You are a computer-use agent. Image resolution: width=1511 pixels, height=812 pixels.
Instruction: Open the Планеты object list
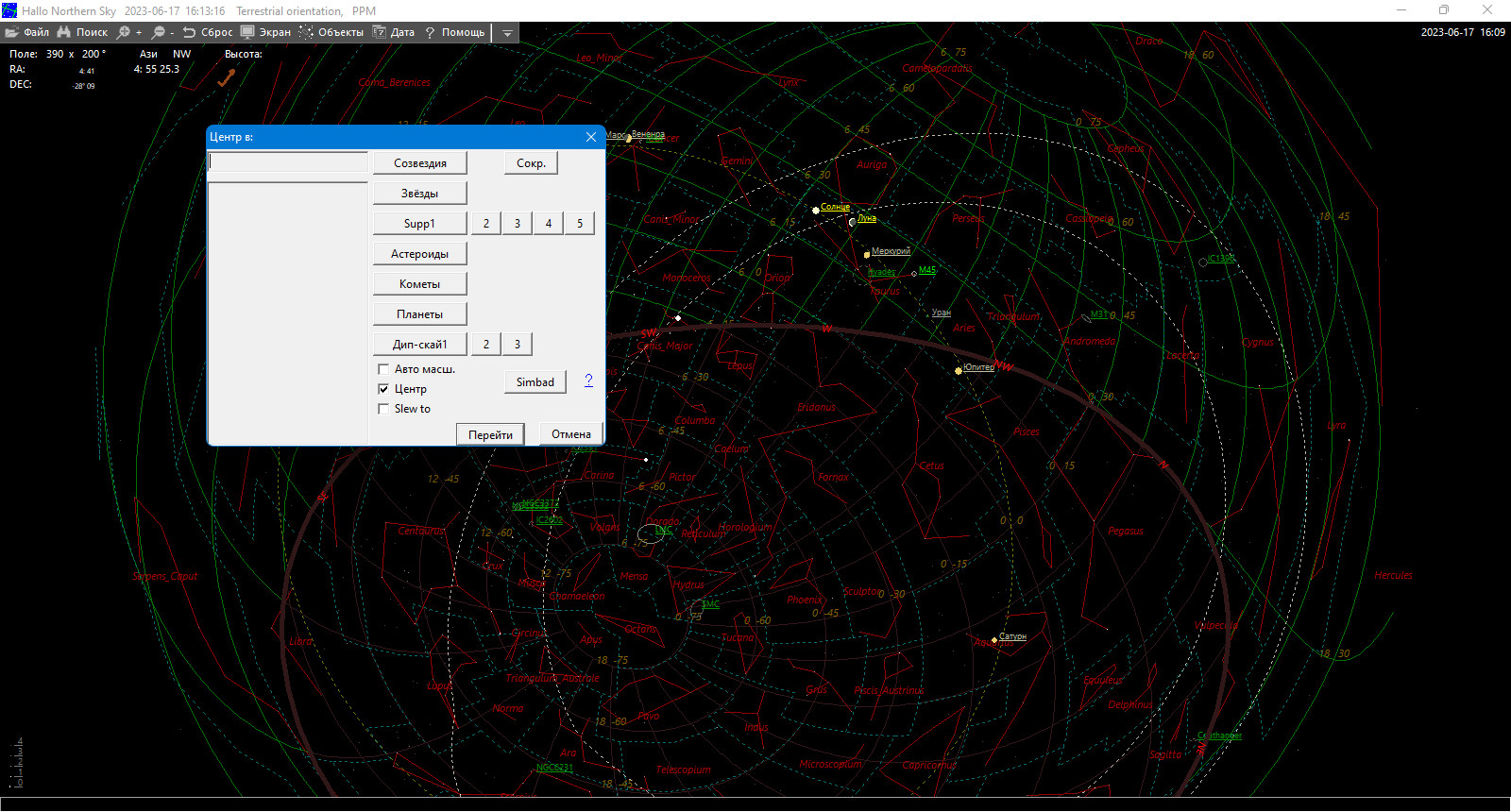[420, 314]
